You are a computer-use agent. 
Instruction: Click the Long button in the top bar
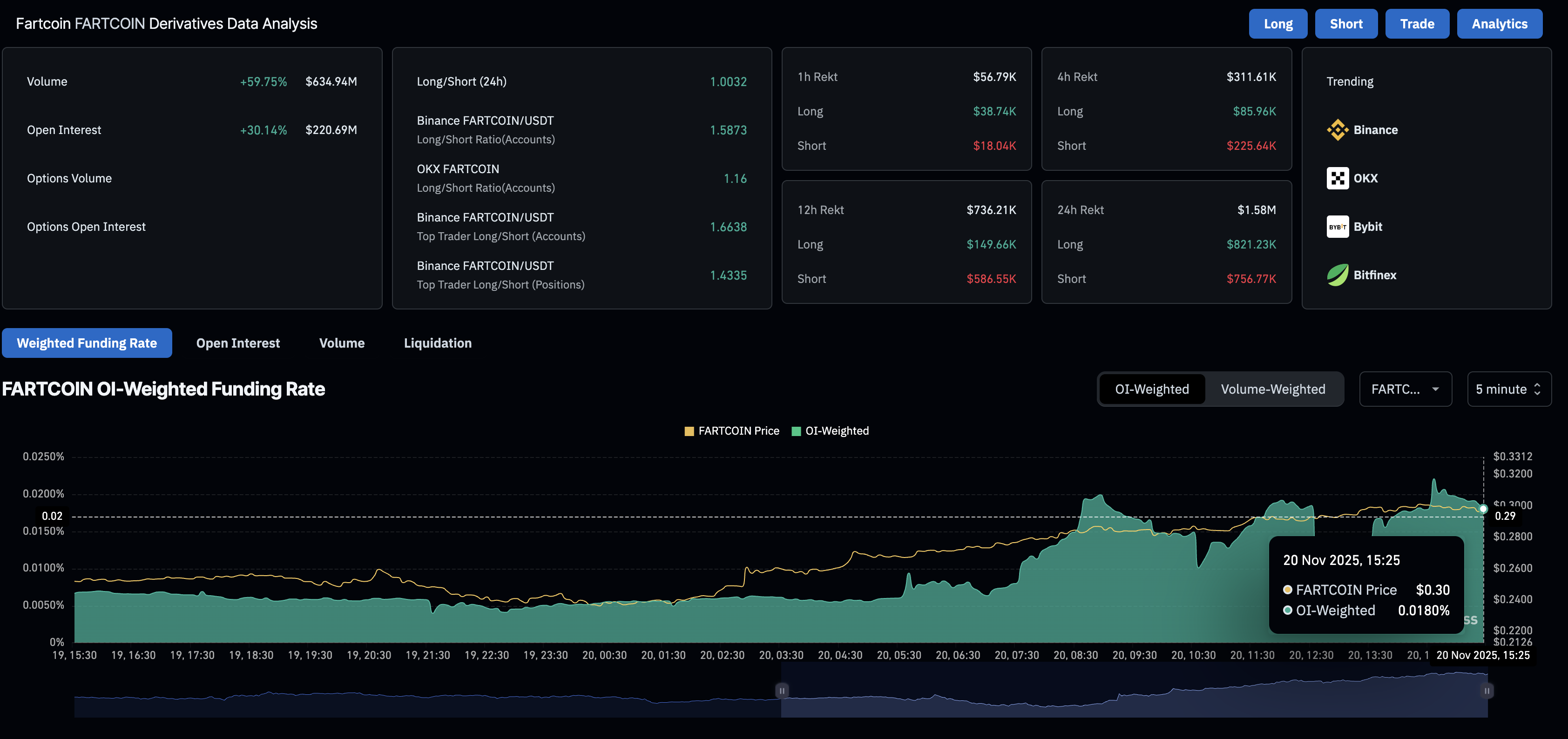click(x=1277, y=23)
